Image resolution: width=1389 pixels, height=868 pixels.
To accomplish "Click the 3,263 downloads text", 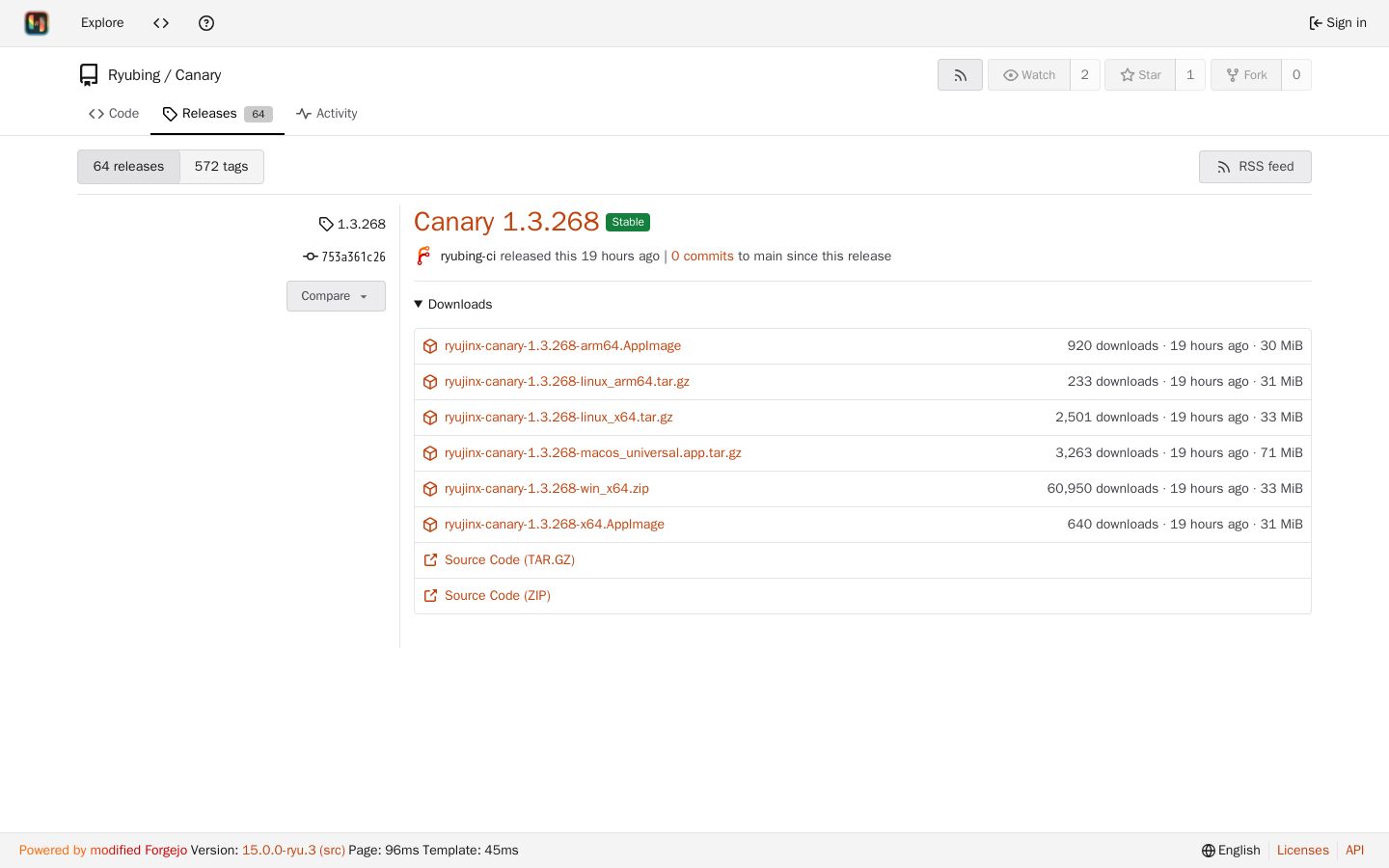I will coord(1106,453).
